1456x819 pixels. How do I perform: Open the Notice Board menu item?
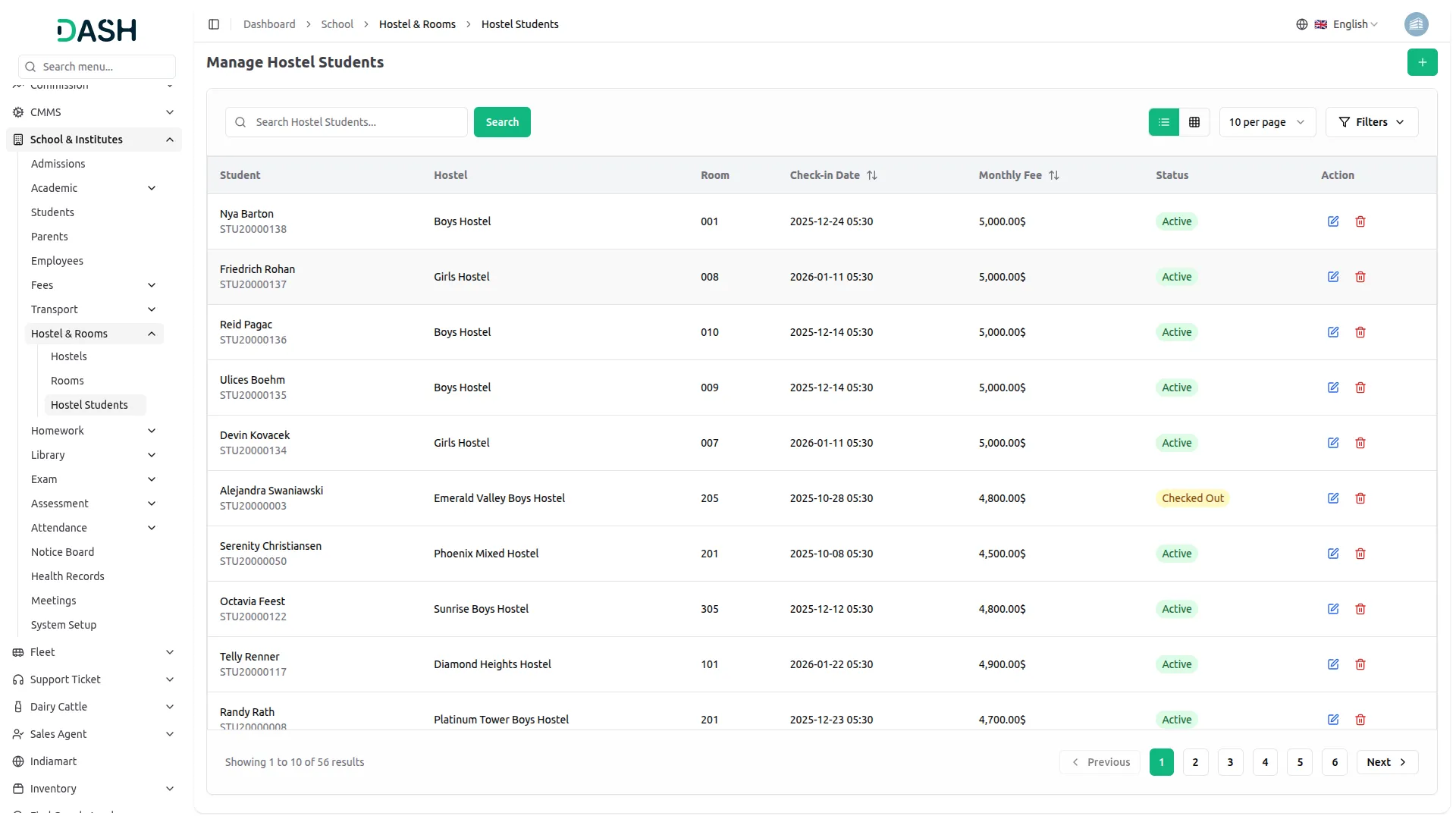coord(63,552)
